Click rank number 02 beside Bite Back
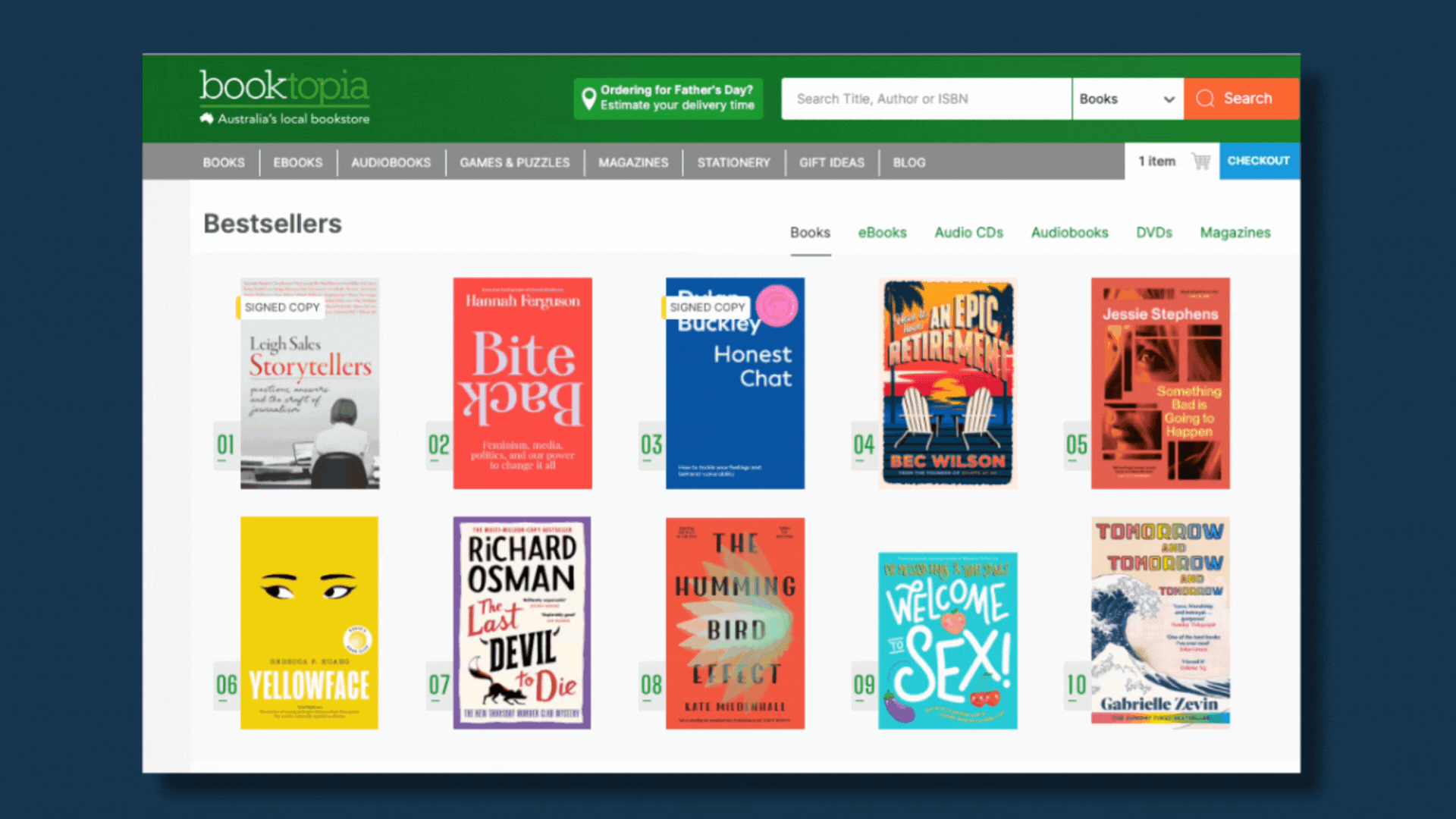This screenshot has width=1456, height=819. tap(438, 445)
